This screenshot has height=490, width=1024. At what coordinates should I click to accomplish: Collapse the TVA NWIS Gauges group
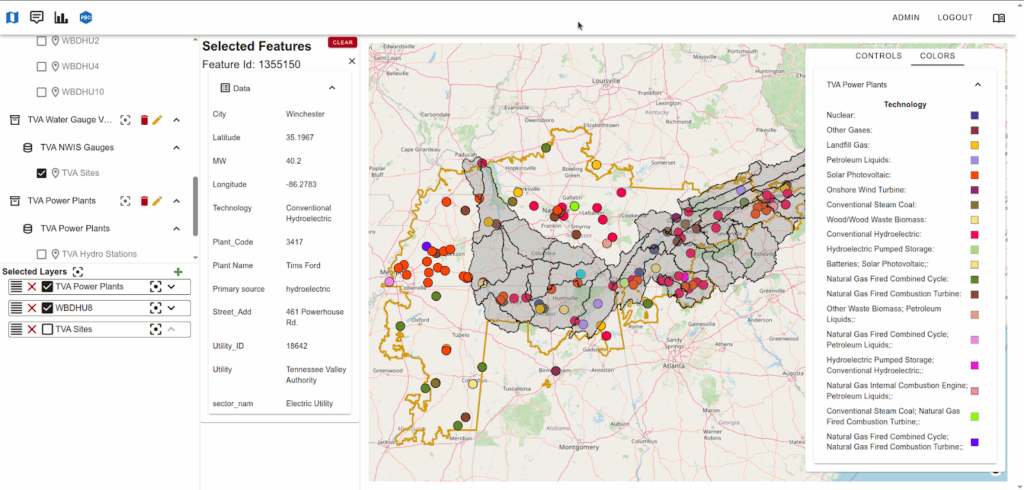(x=176, y=147)
